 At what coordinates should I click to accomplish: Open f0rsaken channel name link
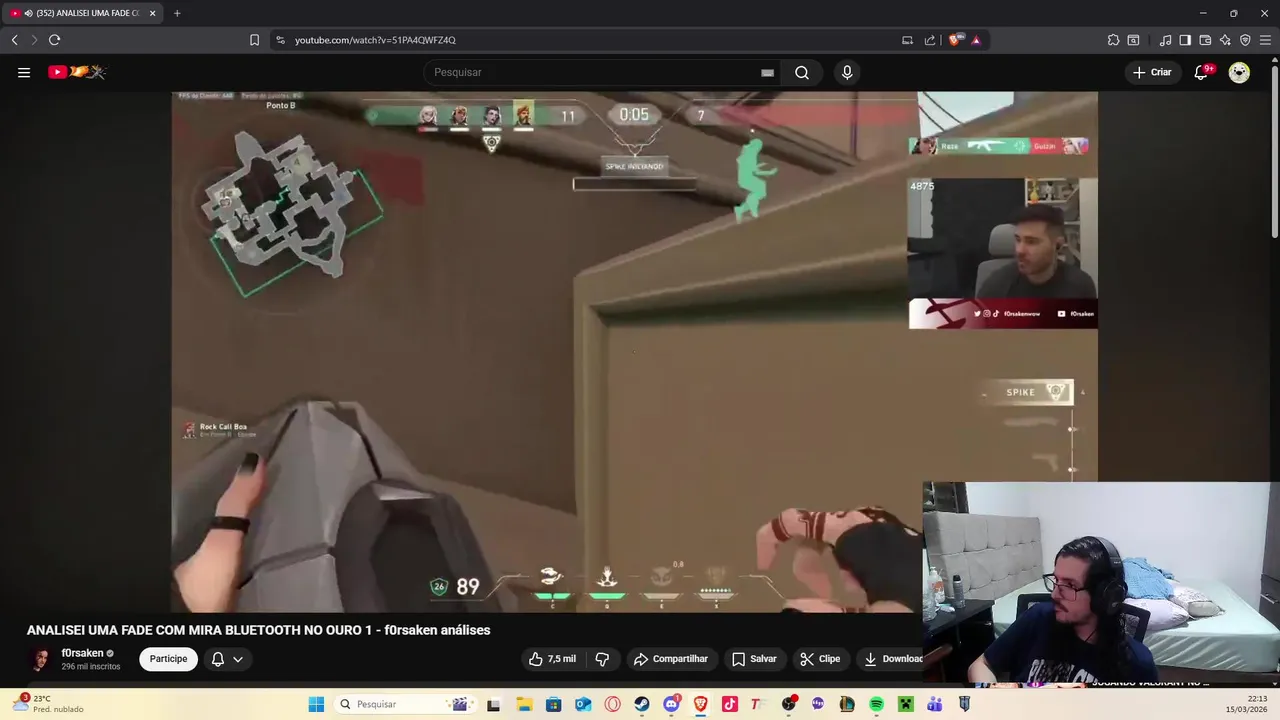(82, 653)
